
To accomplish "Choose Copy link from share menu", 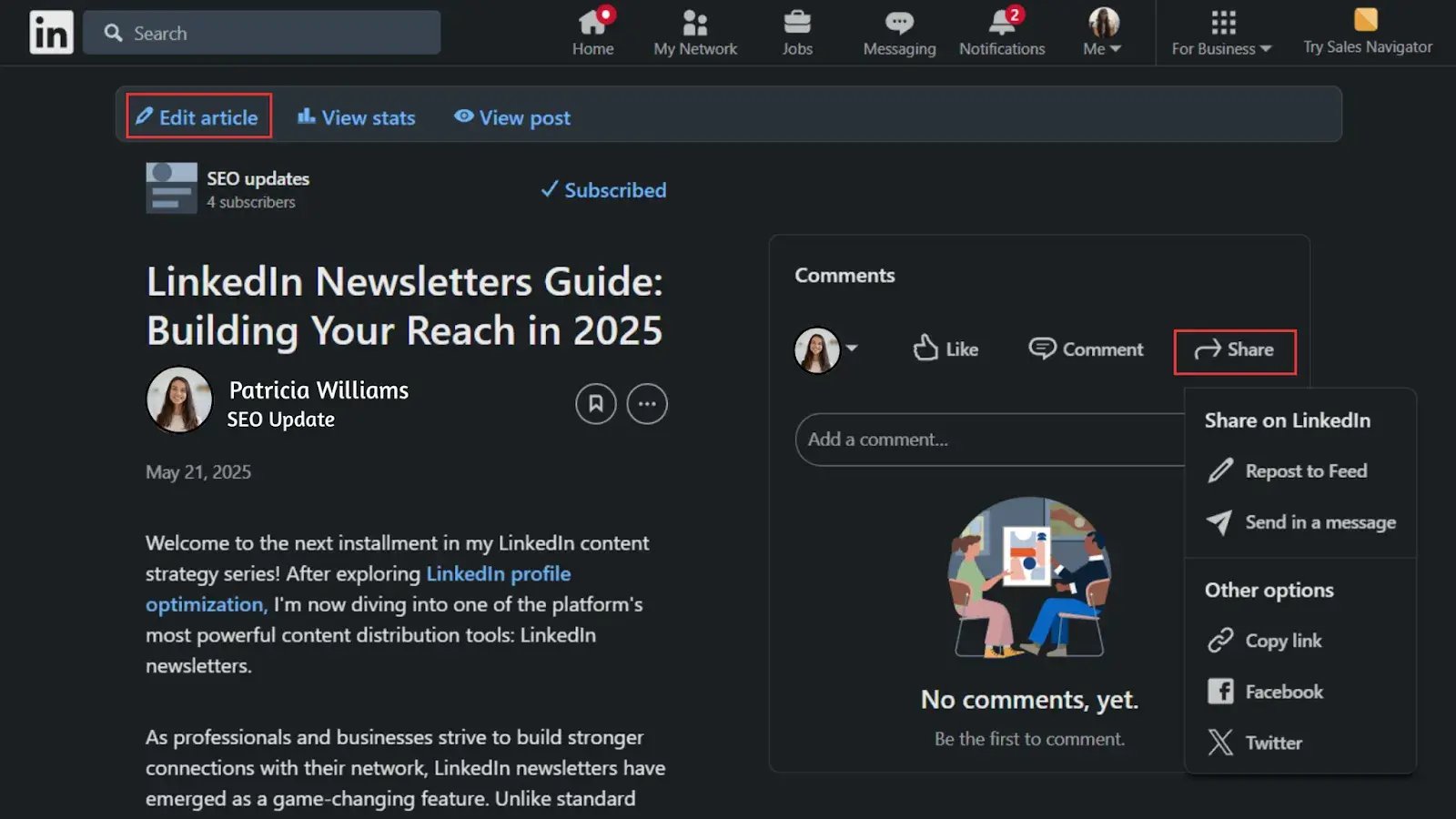I will (x=1282, y=641).
